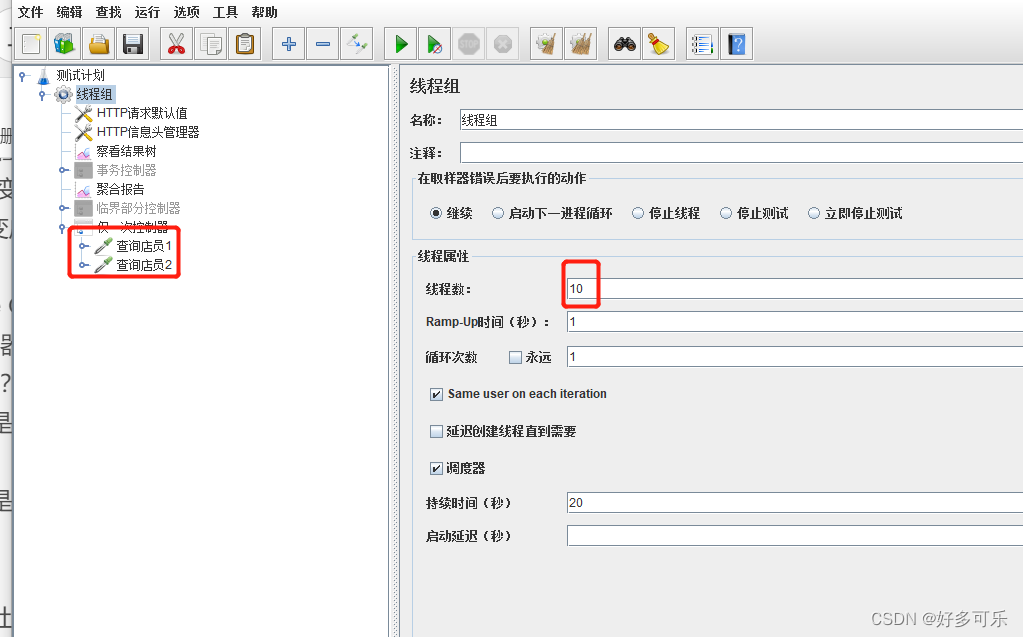Click the Clear broom and gear icon
Screen dimensions: 1023x637
tap(546, 44)
